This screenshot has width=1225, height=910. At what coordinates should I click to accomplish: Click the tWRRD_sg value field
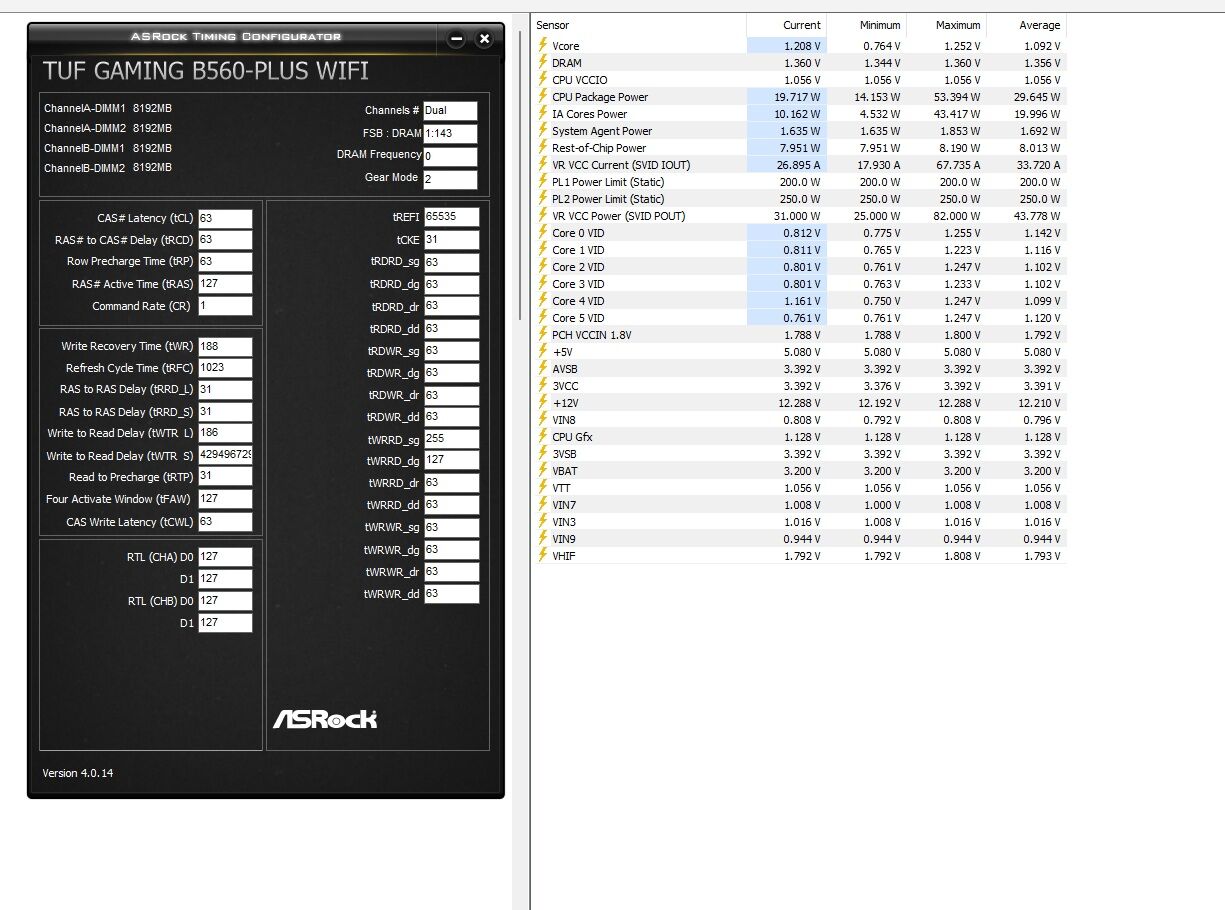(451, 438)
